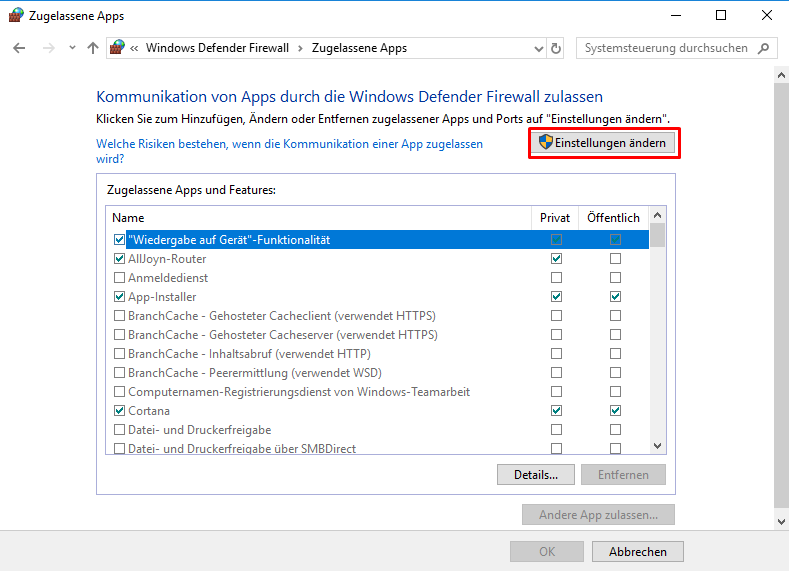Toggle App-Installer Öffentlich checkbox

click(615, 296)
